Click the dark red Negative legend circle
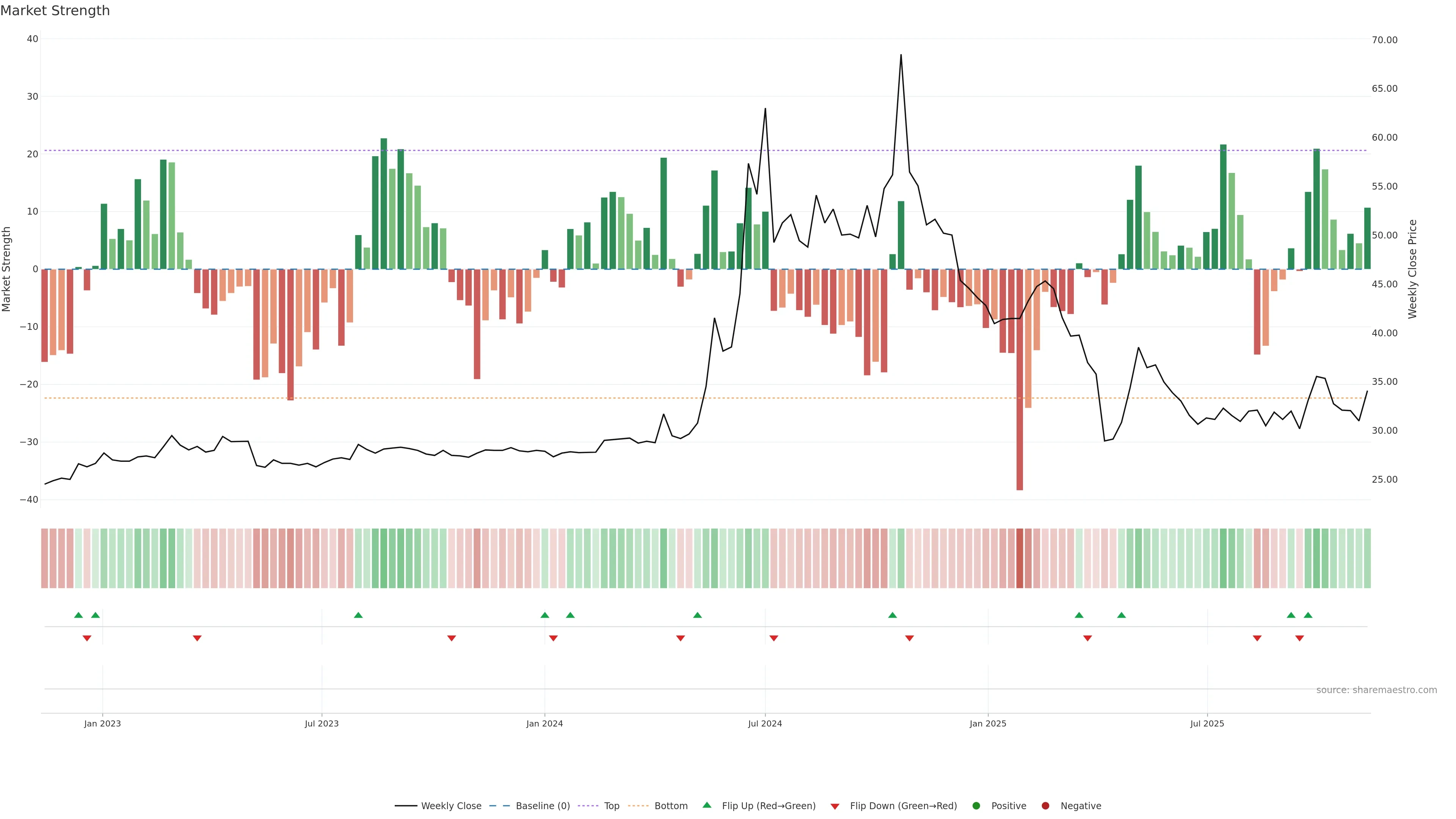This screenshot has height=819, width=1456. (x=1045, y=806)
